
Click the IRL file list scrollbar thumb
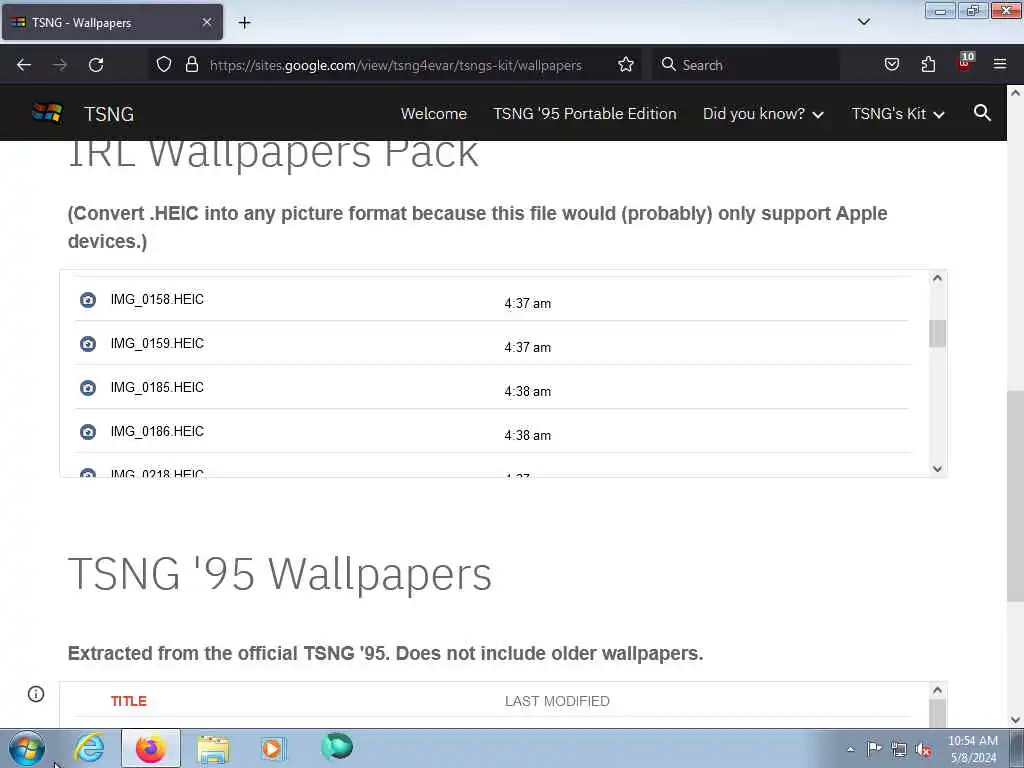(x=937, y=334)
